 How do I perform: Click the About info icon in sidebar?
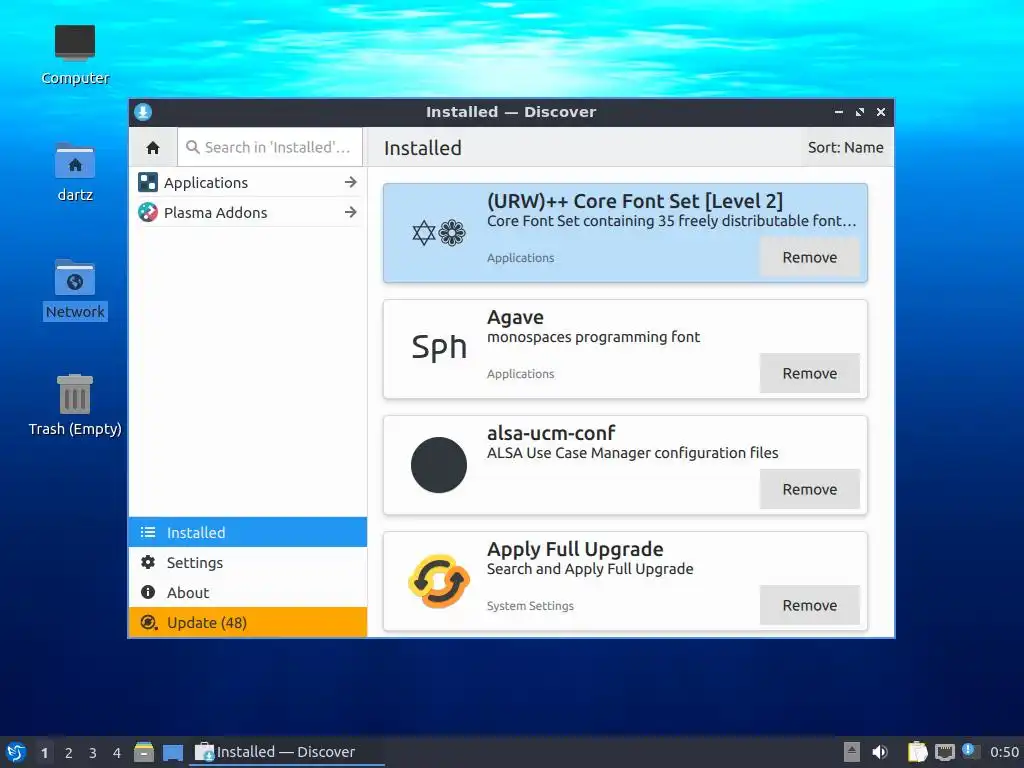tap(148, 592)
